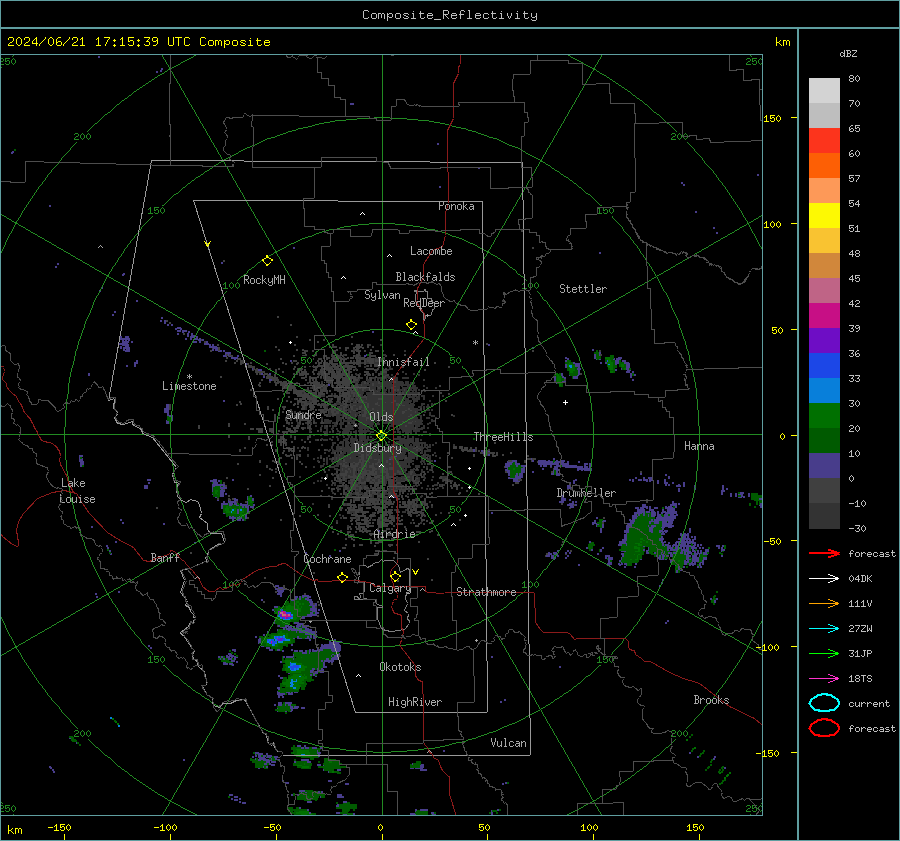Click the Limestone label
The height and width of the screenshot is (841, 900).
pos(189,386)
